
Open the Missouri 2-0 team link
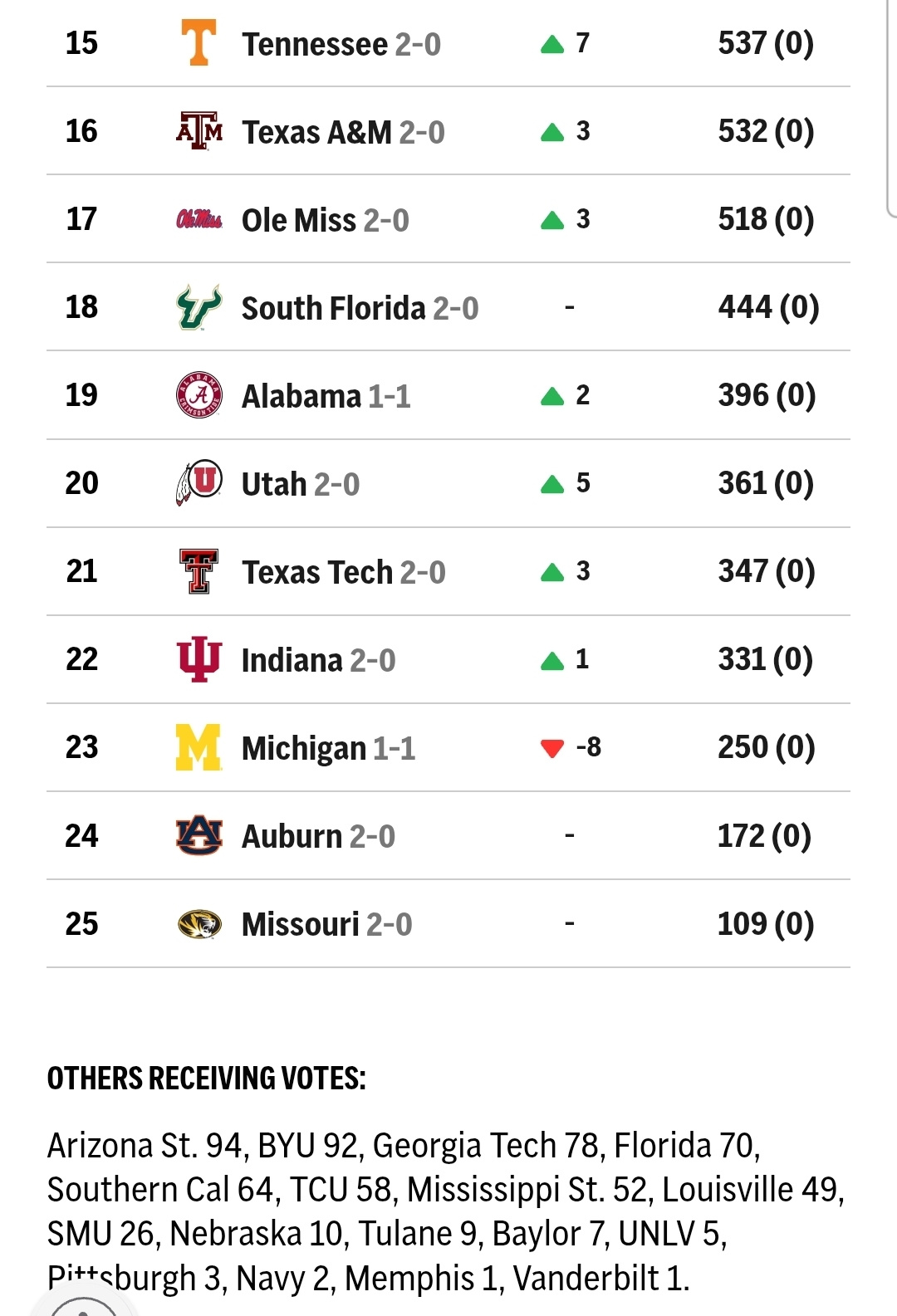coord(326,924)
